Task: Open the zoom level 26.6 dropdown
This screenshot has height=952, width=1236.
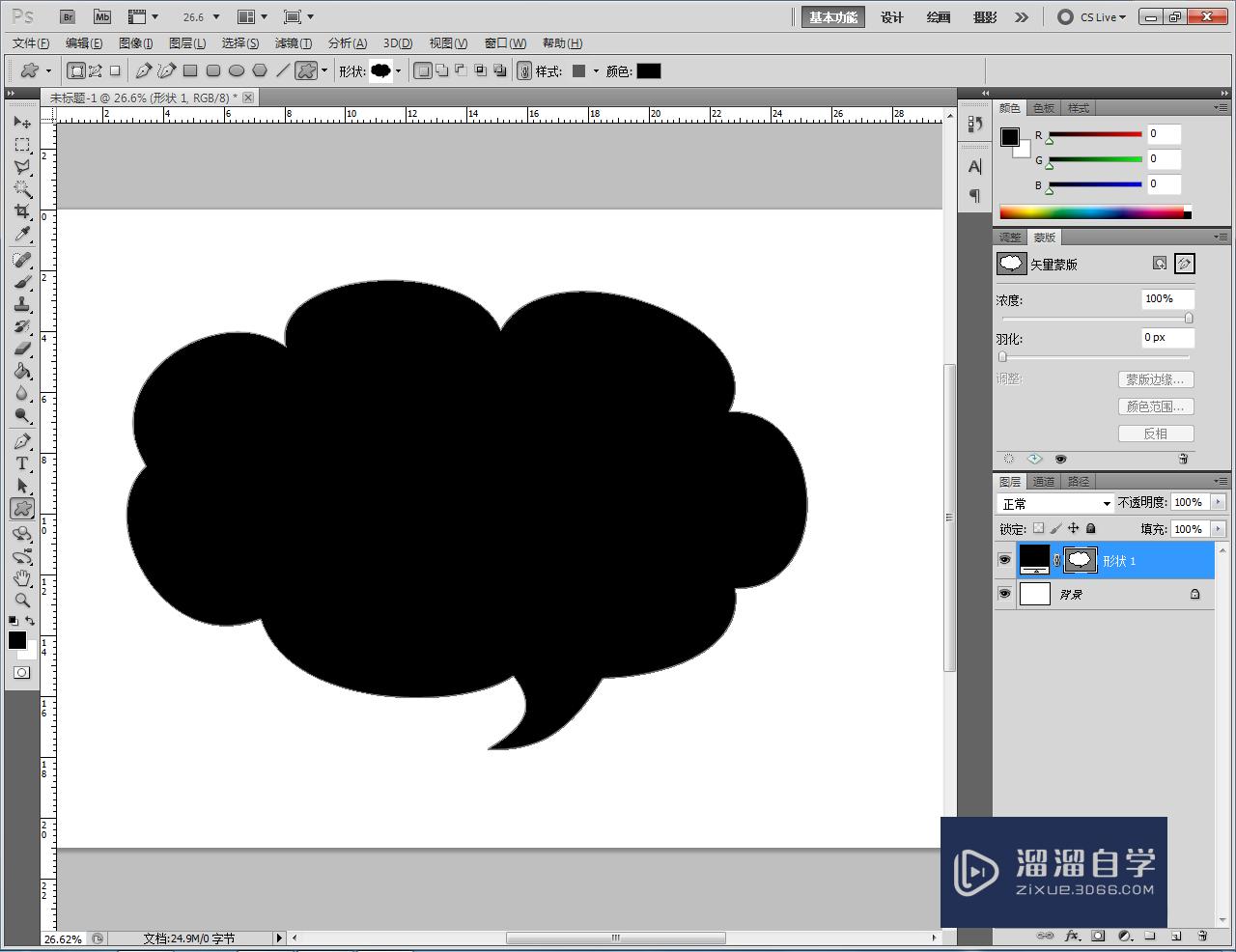Action: click(x=215, y=17)
